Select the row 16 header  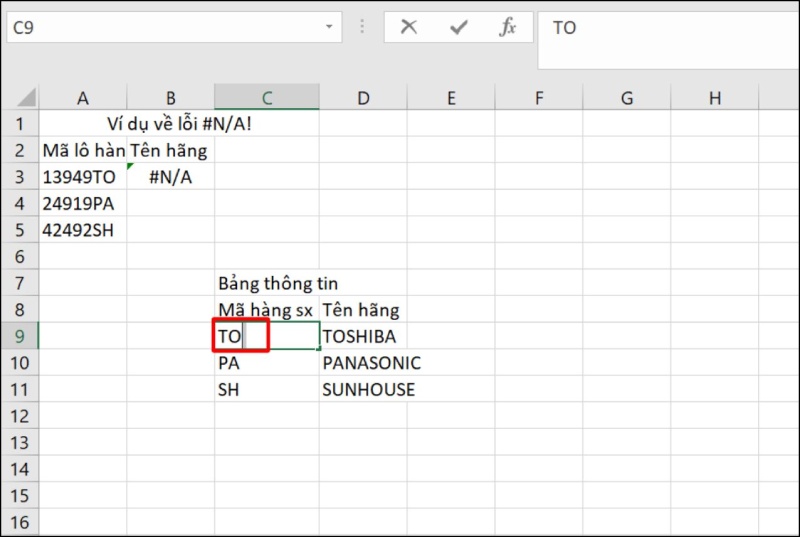20,522
